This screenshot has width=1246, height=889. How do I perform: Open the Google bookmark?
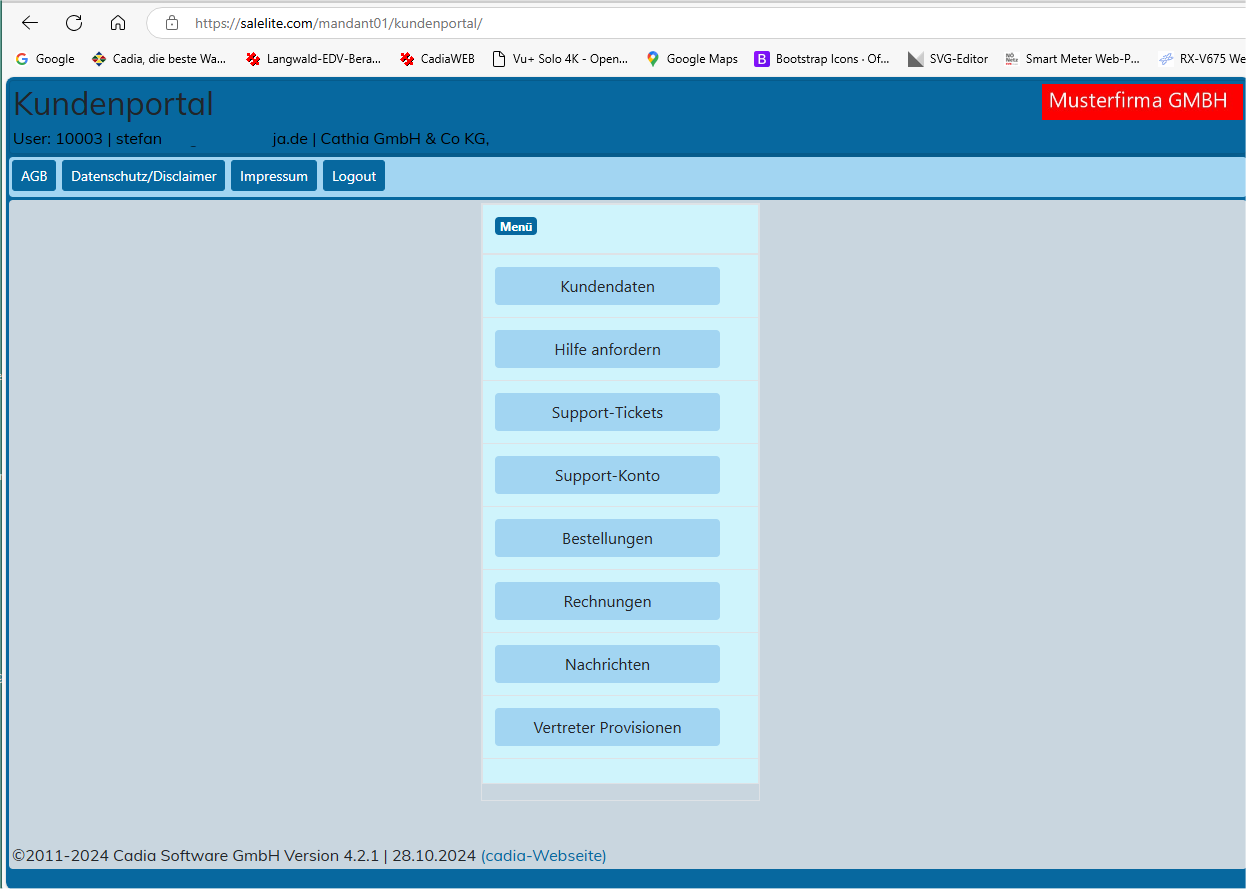[45, 59]
